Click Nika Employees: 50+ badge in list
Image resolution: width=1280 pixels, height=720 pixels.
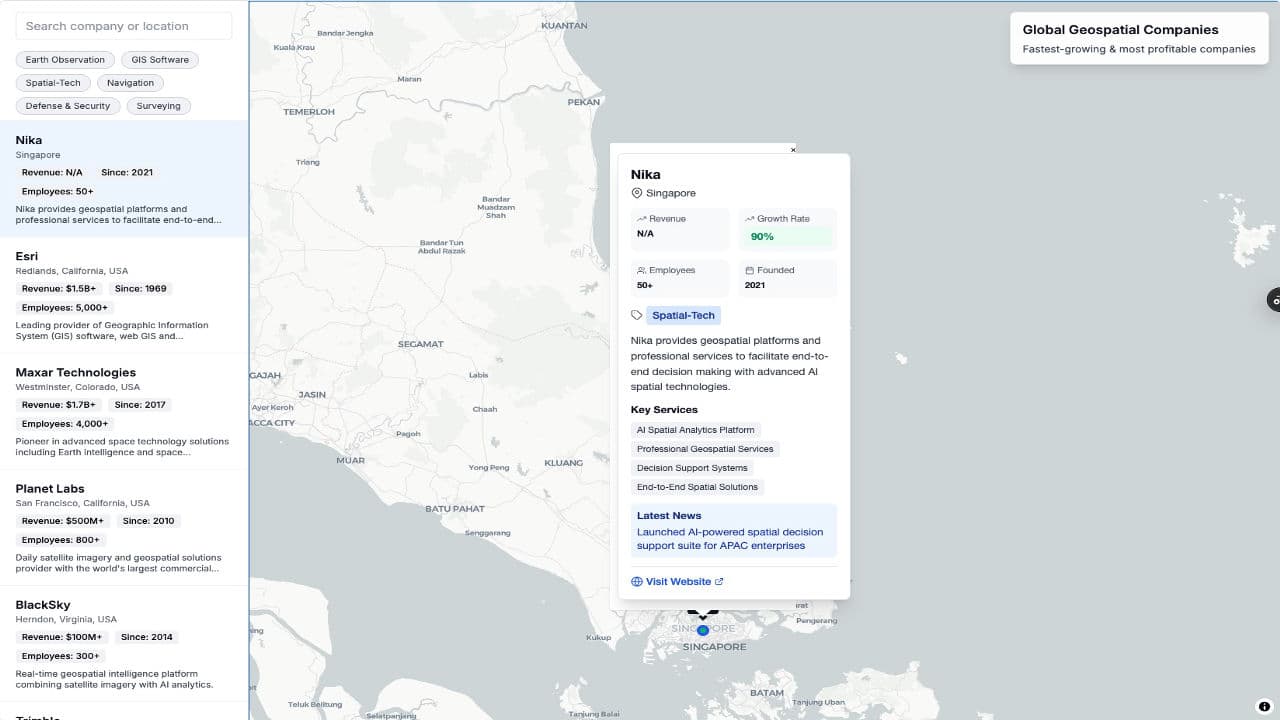(x=57, y=192)
